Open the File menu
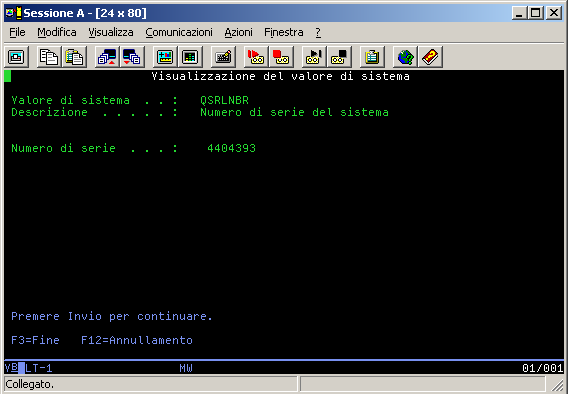The image size is (568, 394). click(x=17, y=32)
